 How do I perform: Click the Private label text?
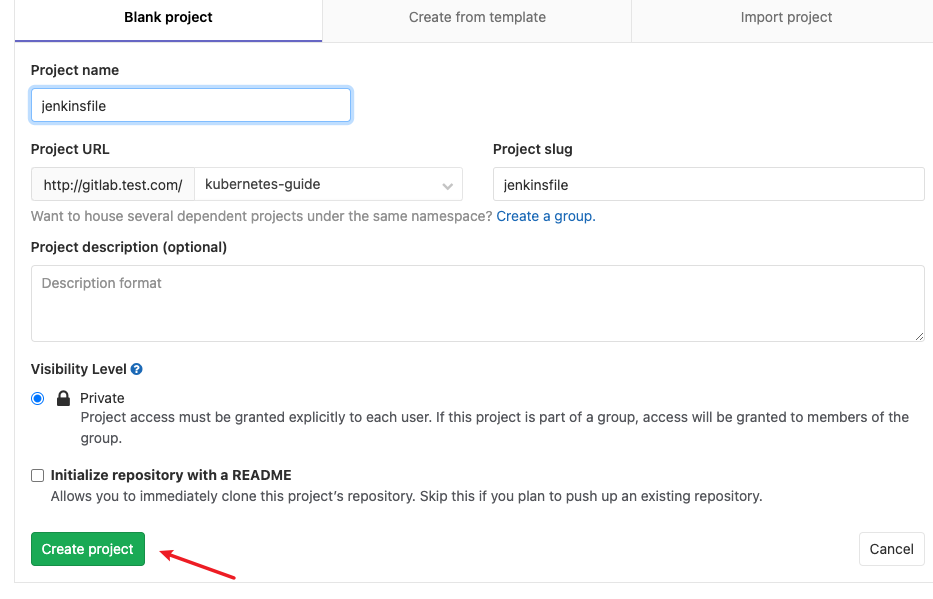coord(102,398)
